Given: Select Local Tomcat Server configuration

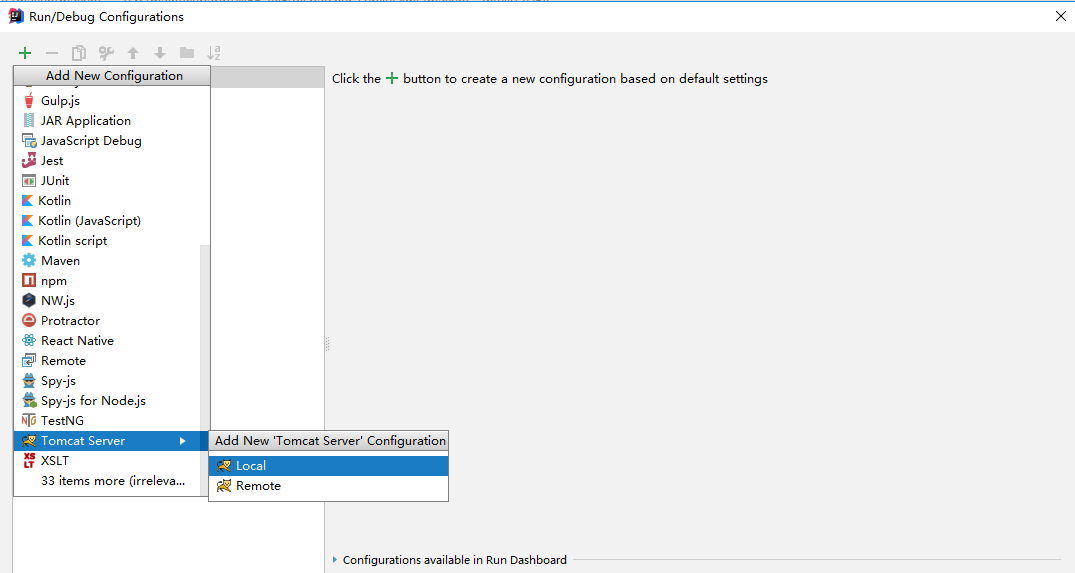Looking at the screenshot, I should click(328, 466).
